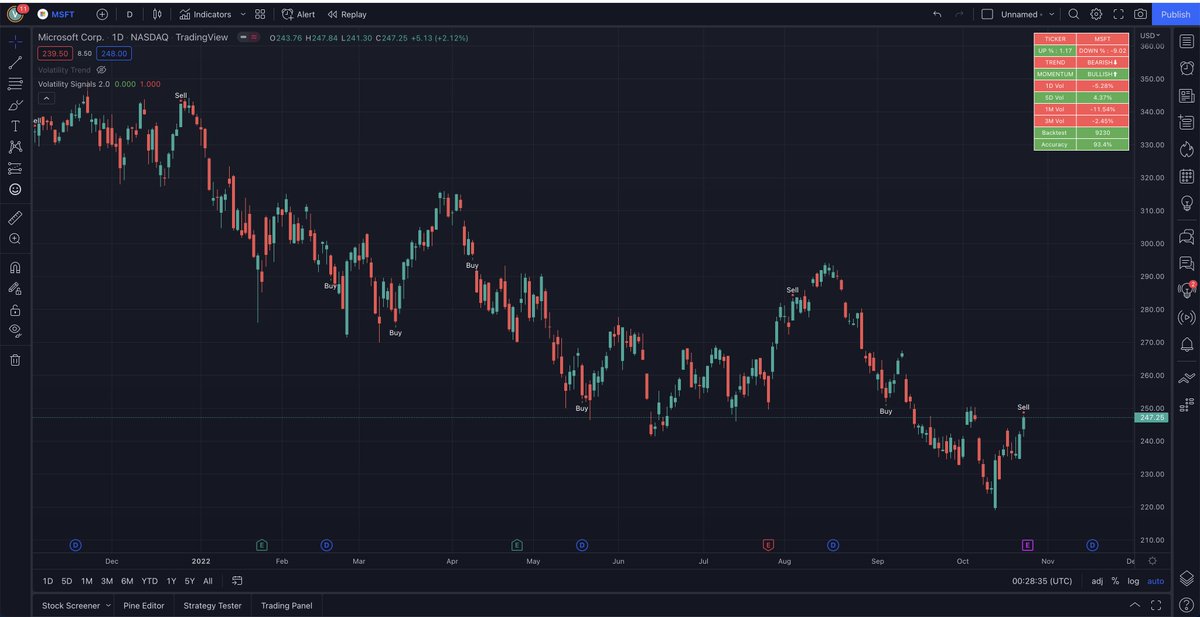The height and width of the screenshot is (617, 1200).
Task: Expand the Stock Screener dropdown arrow
Action: (x=108, y=605)
